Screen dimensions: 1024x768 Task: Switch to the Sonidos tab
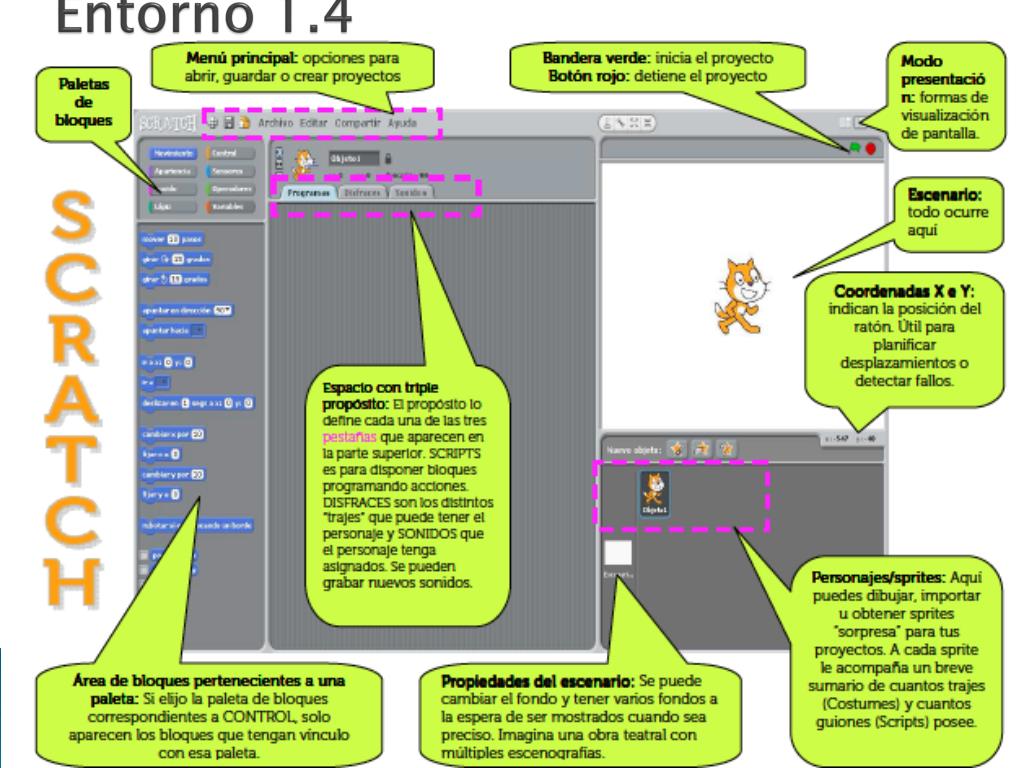click(x=410, y=193)
